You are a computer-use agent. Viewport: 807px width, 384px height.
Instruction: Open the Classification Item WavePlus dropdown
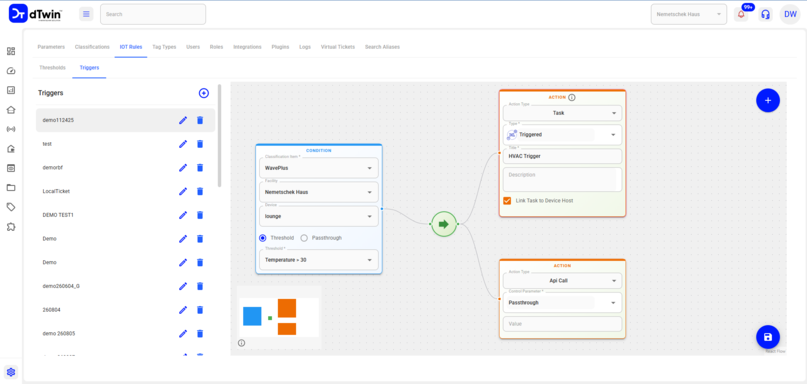318,168
